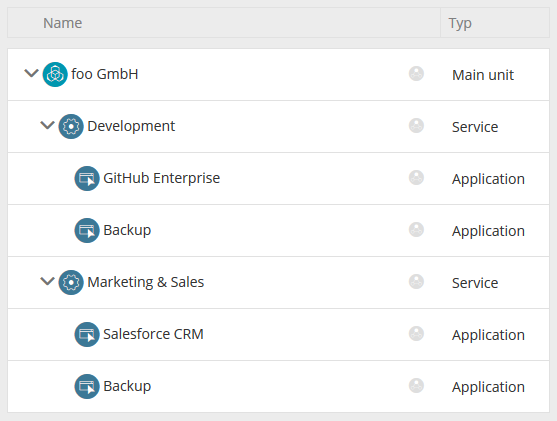The width and height of the screenshot is (557, 421).
Task: Select the Backup entry under Marketing & Sales
Action: click(127, 386)
